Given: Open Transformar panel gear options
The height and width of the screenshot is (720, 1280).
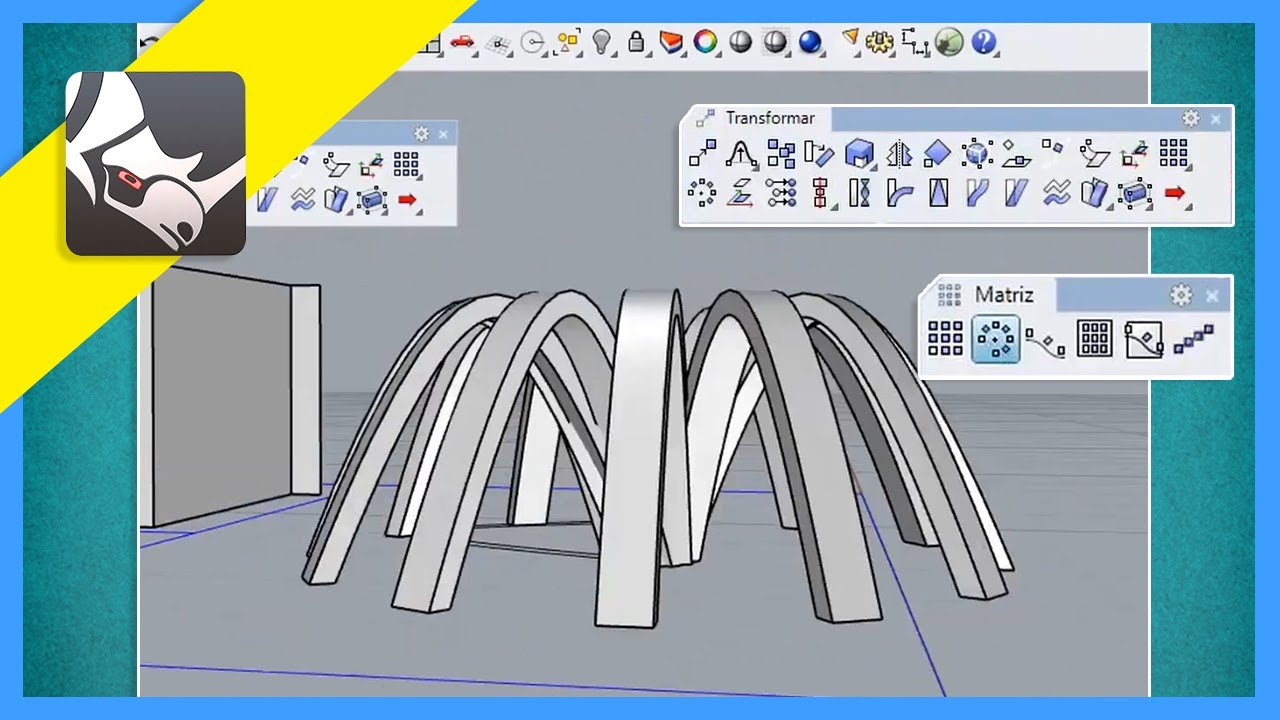Looking at the screenshot, I should pos(1190,118).
